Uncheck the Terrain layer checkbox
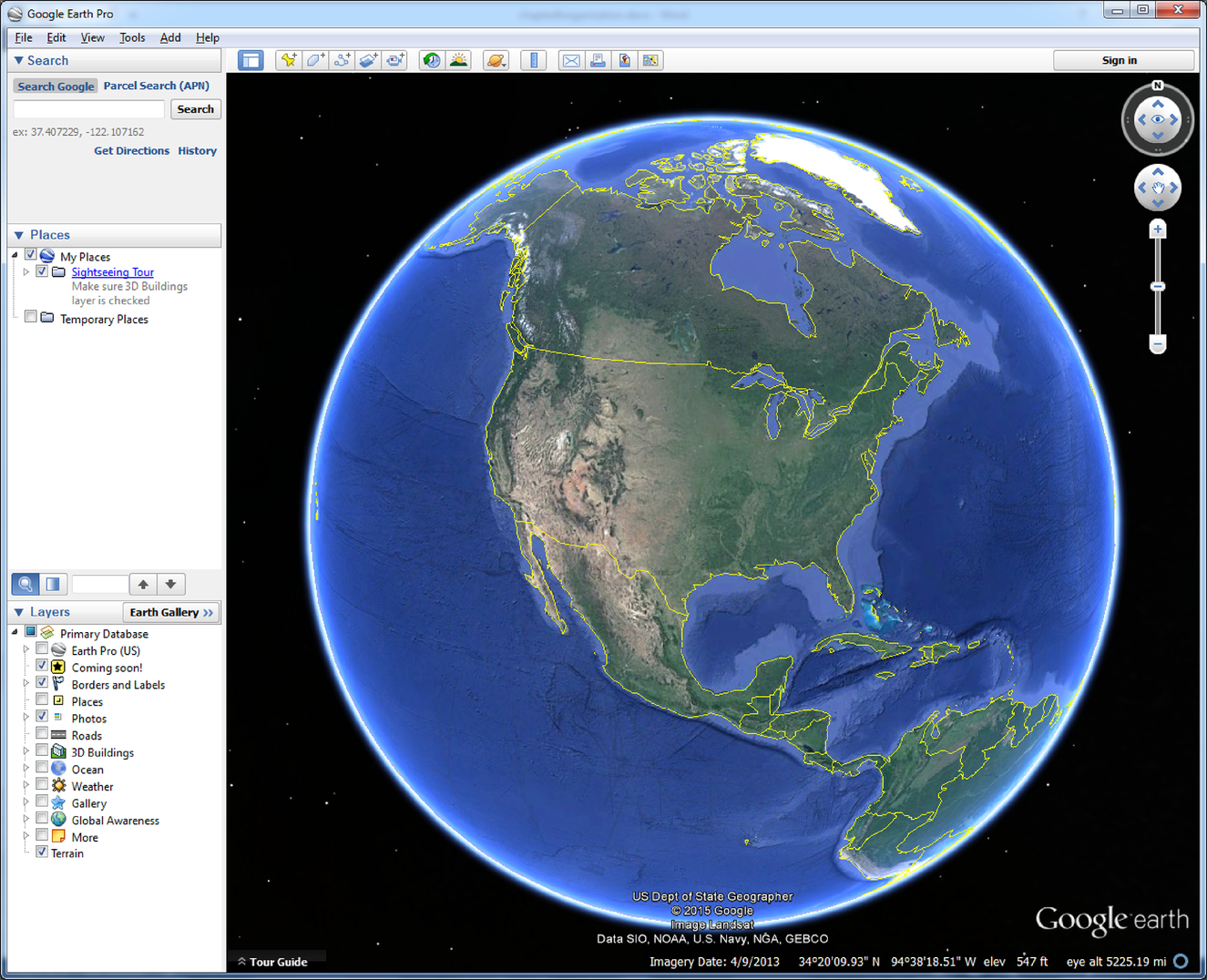Image resolution: width=1207 pixels, height=980 pixels. [42, 852]
